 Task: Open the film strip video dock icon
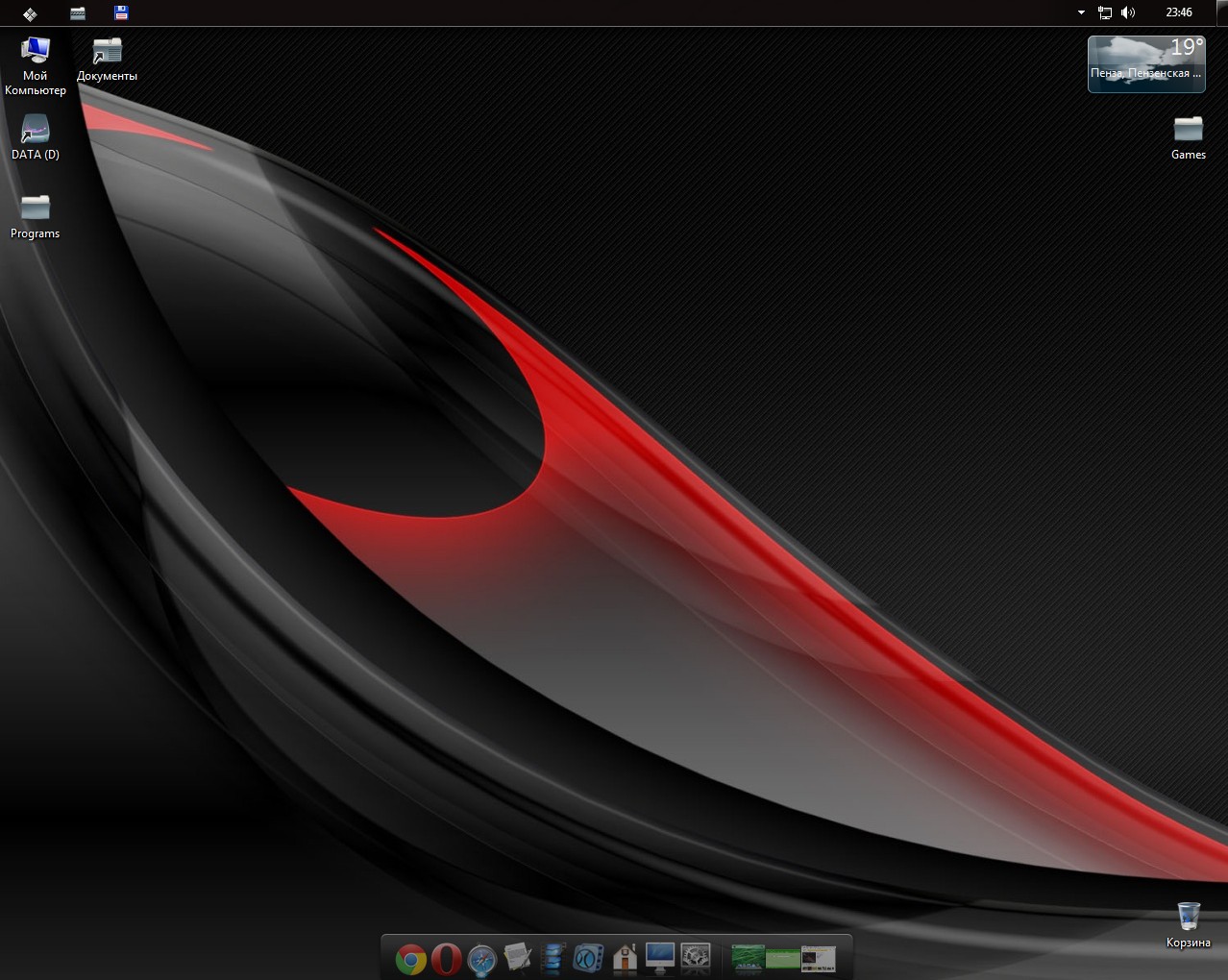click(553, 957)
